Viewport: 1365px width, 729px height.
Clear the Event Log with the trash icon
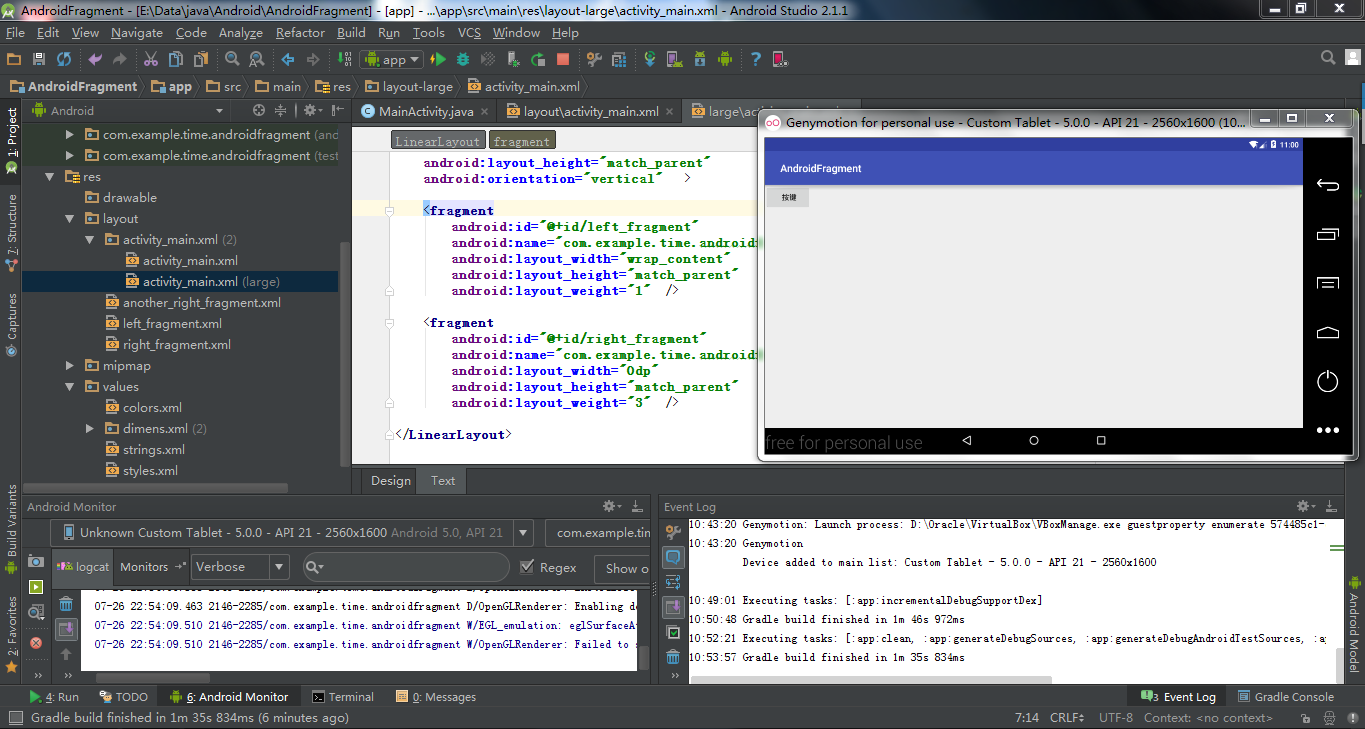click(x=674, y=657)
